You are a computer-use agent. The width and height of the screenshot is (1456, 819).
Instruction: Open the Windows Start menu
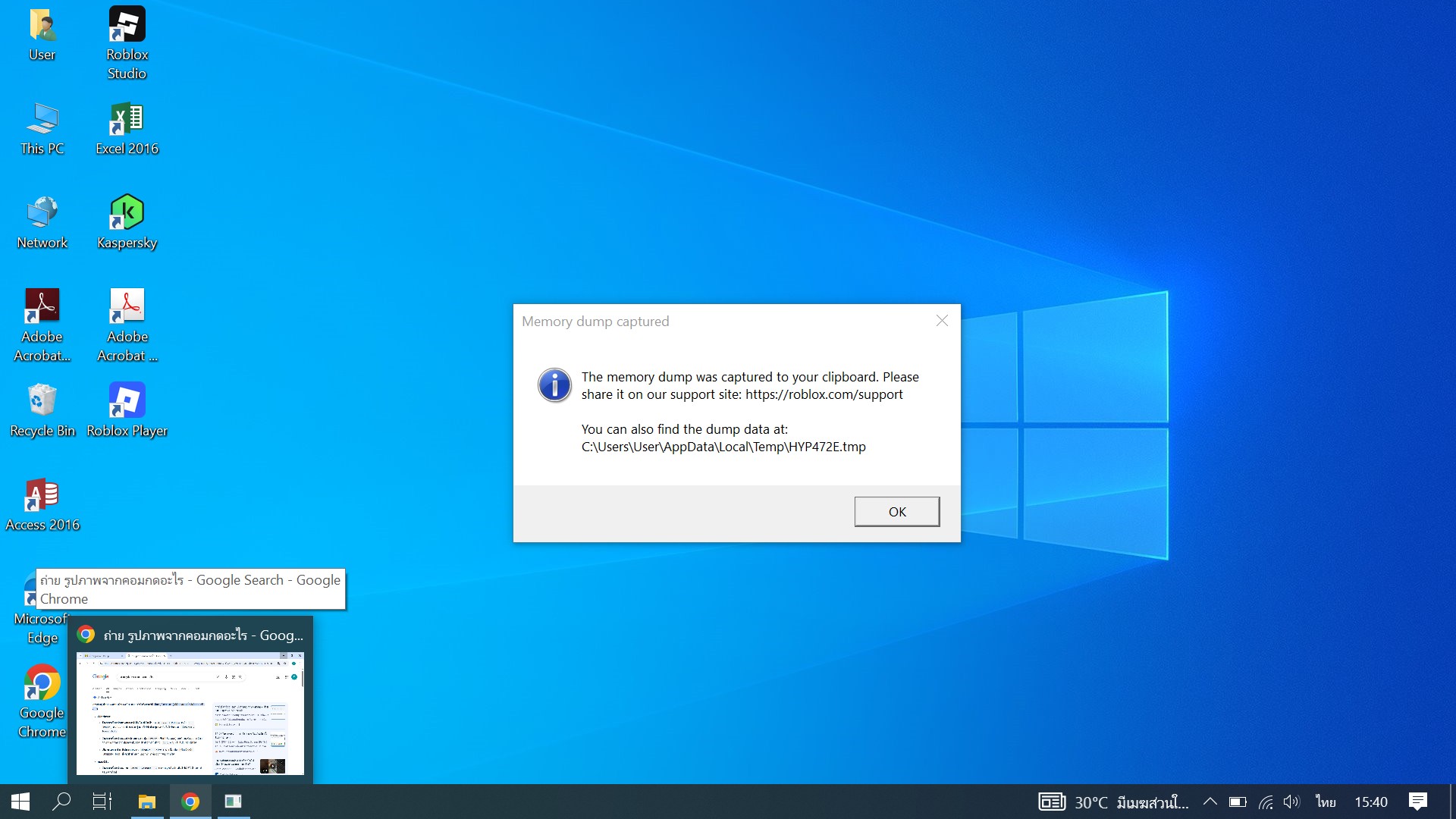click(20, 802)
